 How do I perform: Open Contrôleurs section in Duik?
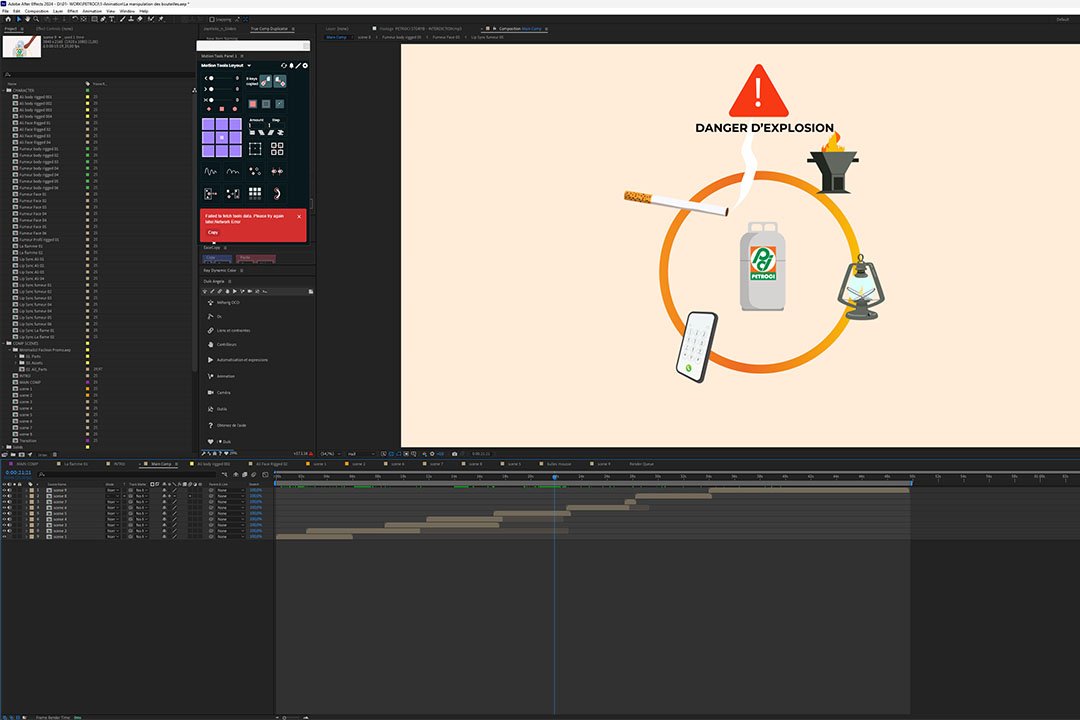click(226, 344)
